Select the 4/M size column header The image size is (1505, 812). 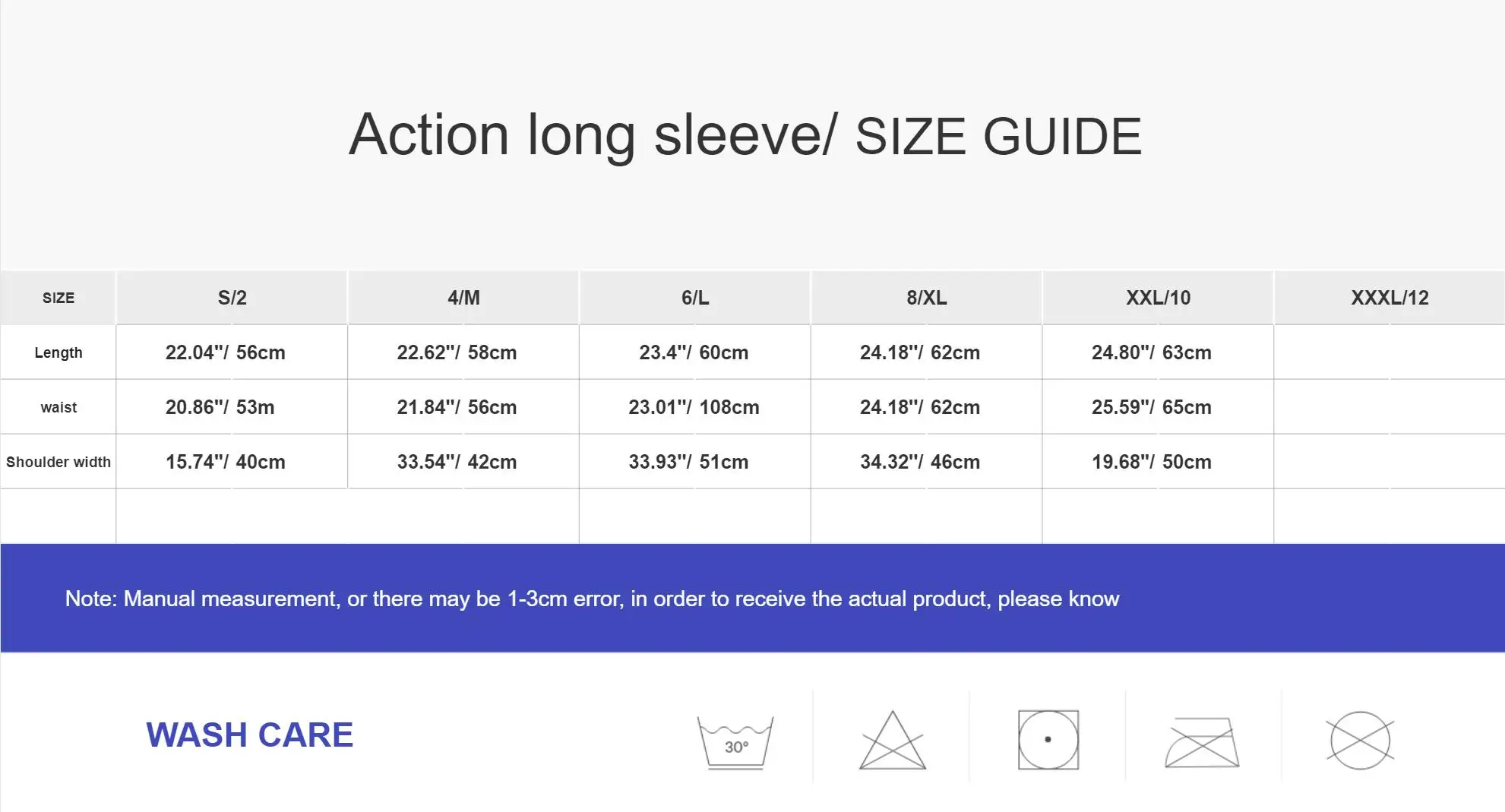[463, 298]
